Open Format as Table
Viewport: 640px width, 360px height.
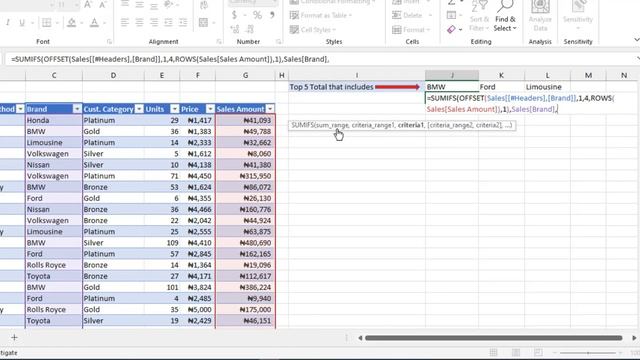pos(321,16)
